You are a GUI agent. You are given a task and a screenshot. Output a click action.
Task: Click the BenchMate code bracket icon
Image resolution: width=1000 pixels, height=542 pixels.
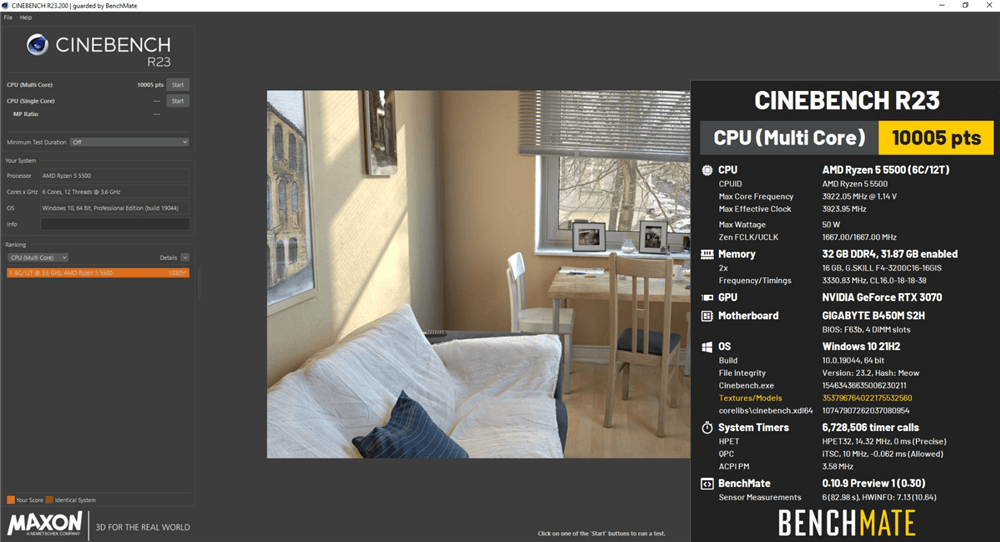pyautogui.click(x=708, y=483)
